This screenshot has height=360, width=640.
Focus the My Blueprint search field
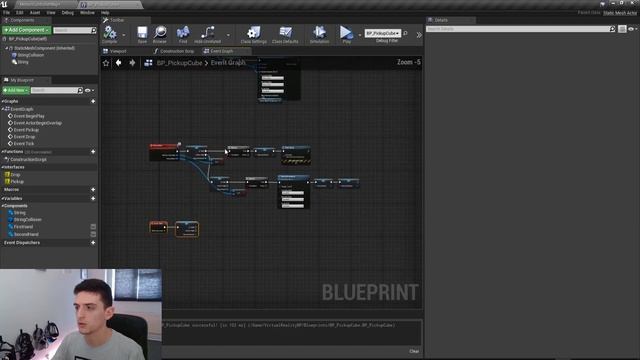tap(54, 90)
